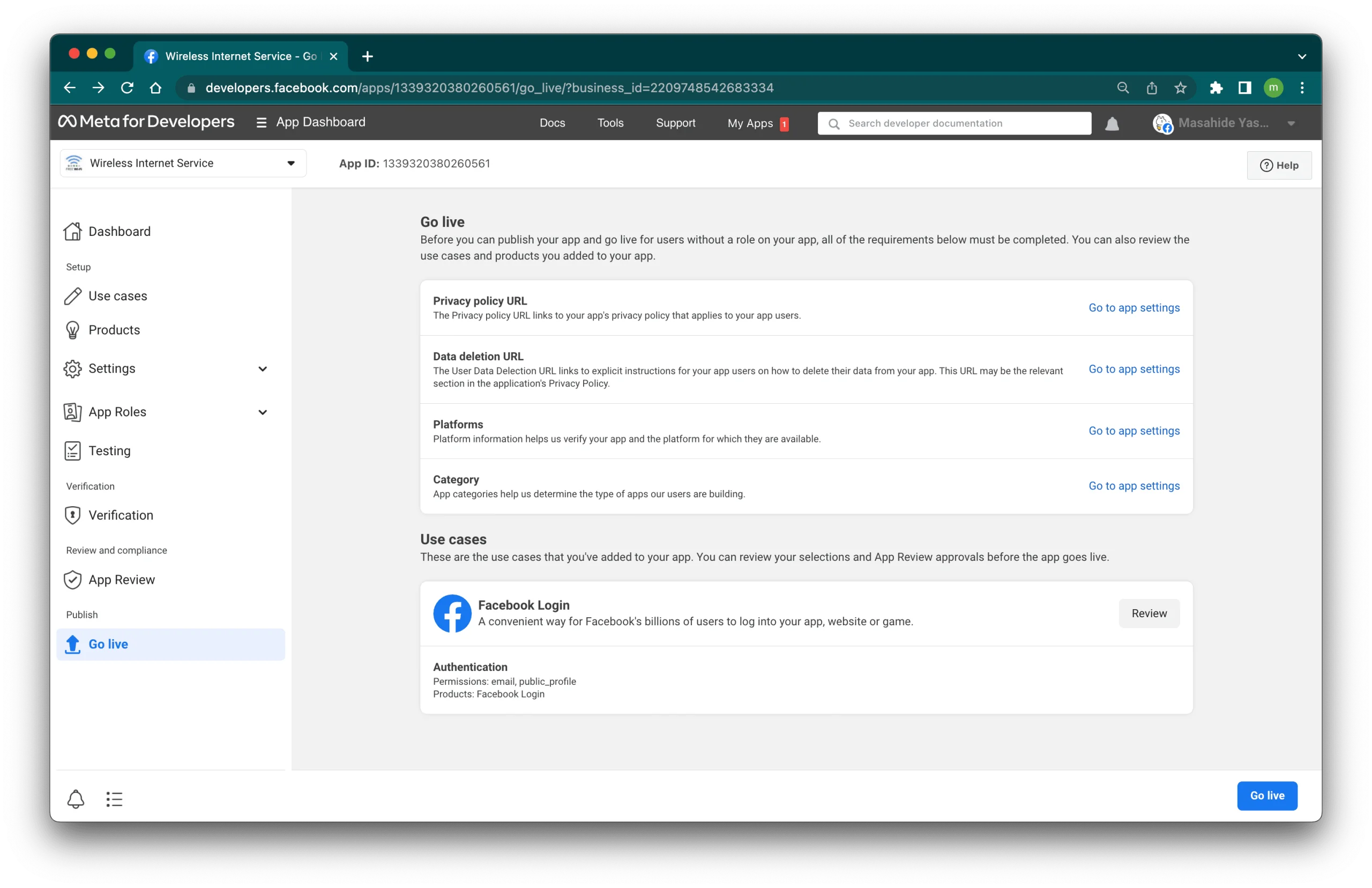Select Dashboard in the sidebar
1372x888 pixels.
tap(120, 231)
